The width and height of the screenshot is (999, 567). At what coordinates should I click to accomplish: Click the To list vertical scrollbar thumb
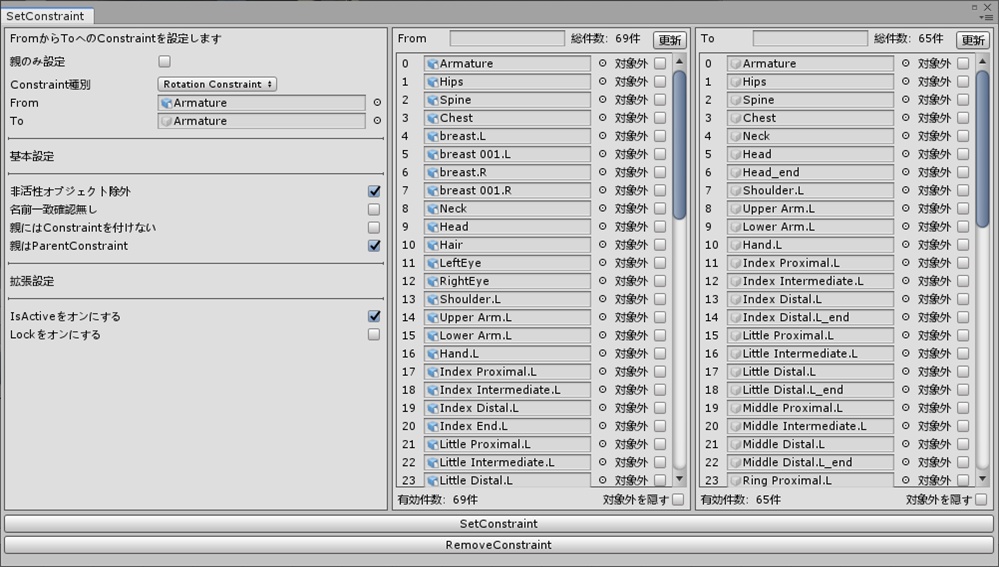[x=982, y=148]
